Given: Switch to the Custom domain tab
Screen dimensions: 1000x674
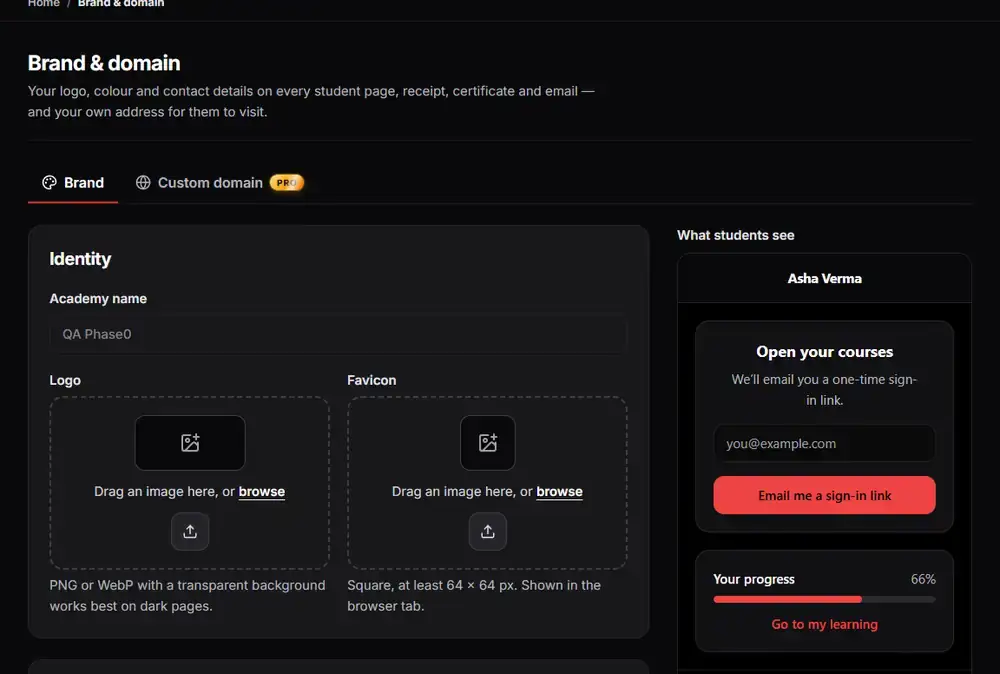Looking at the screenshot, I should point(219,183).
